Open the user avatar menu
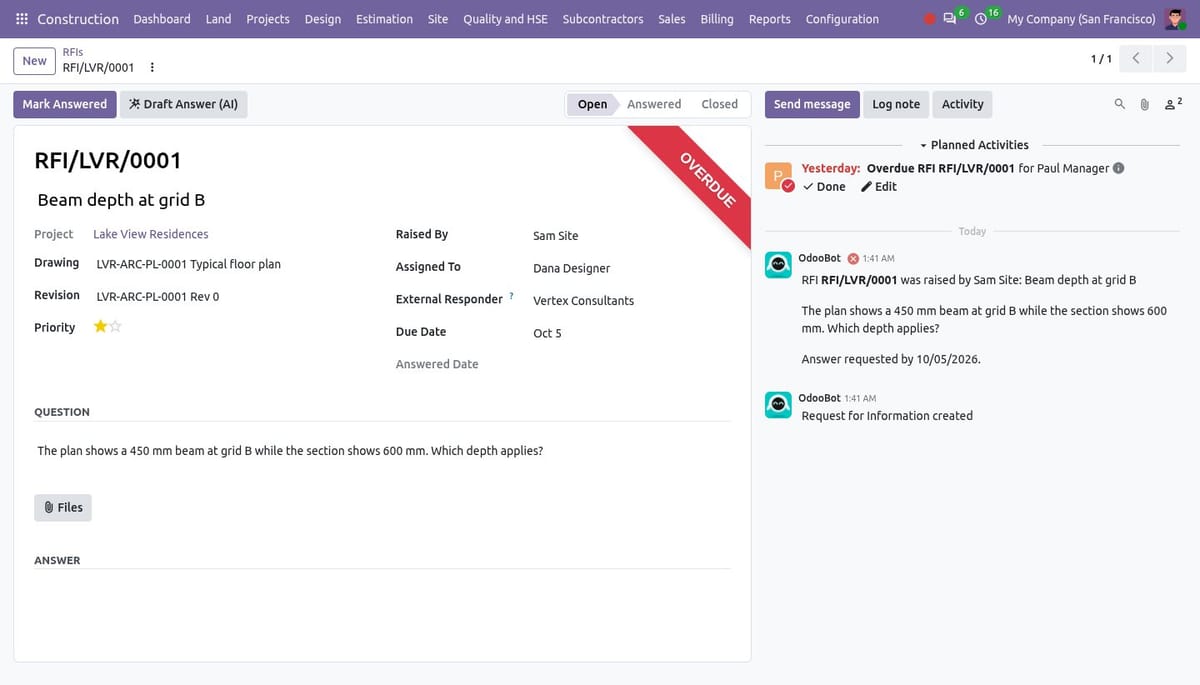The width and height of the screenshot is (1200, 685). tap(1176, 19)
